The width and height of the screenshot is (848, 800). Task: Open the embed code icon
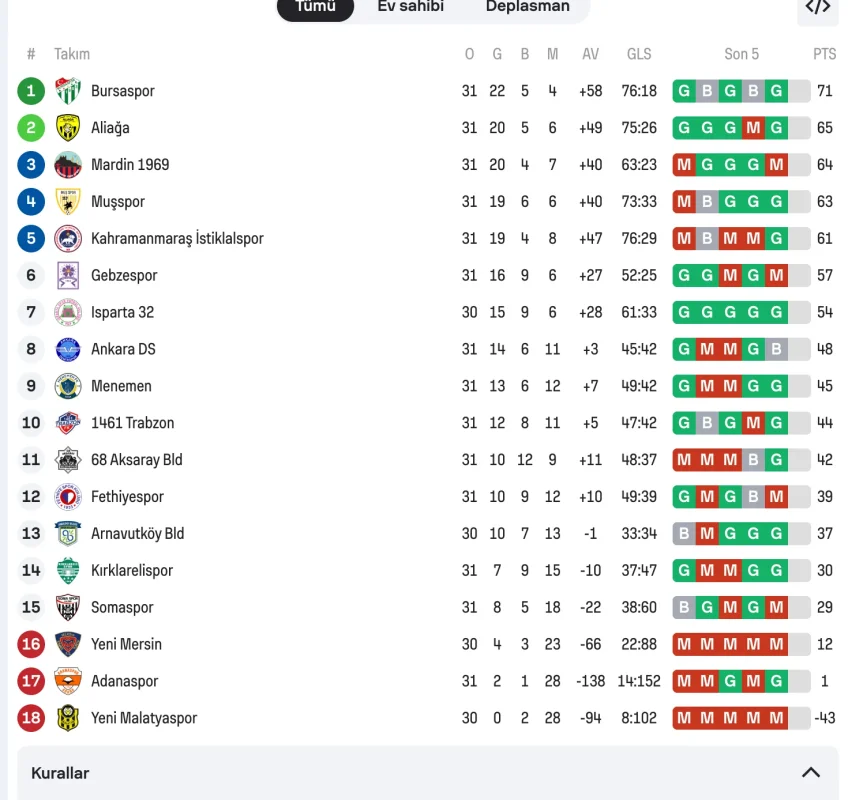[x=817, y=7]
